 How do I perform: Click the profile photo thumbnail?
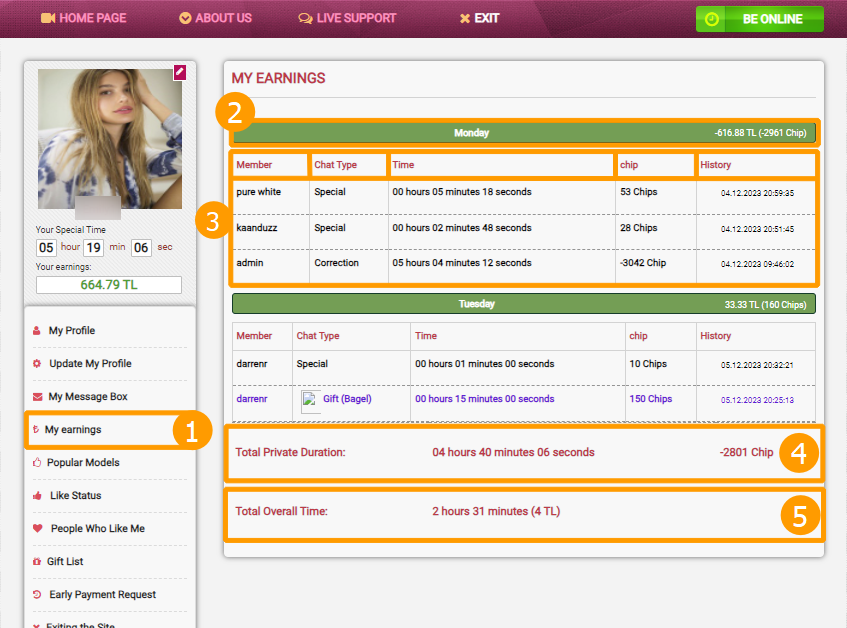coord(109,138)
